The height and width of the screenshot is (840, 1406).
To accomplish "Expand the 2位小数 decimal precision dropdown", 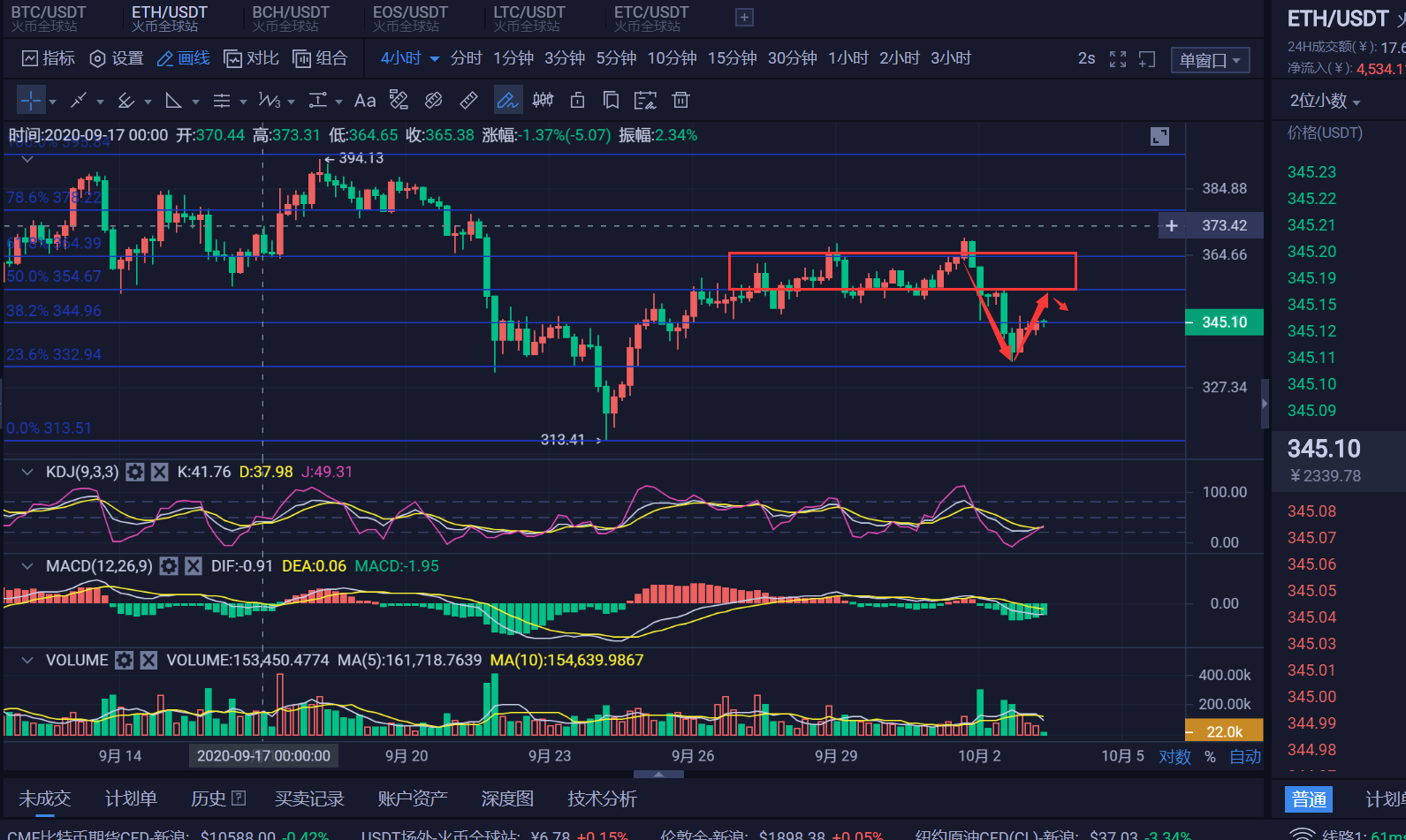I will point(1324,101).
